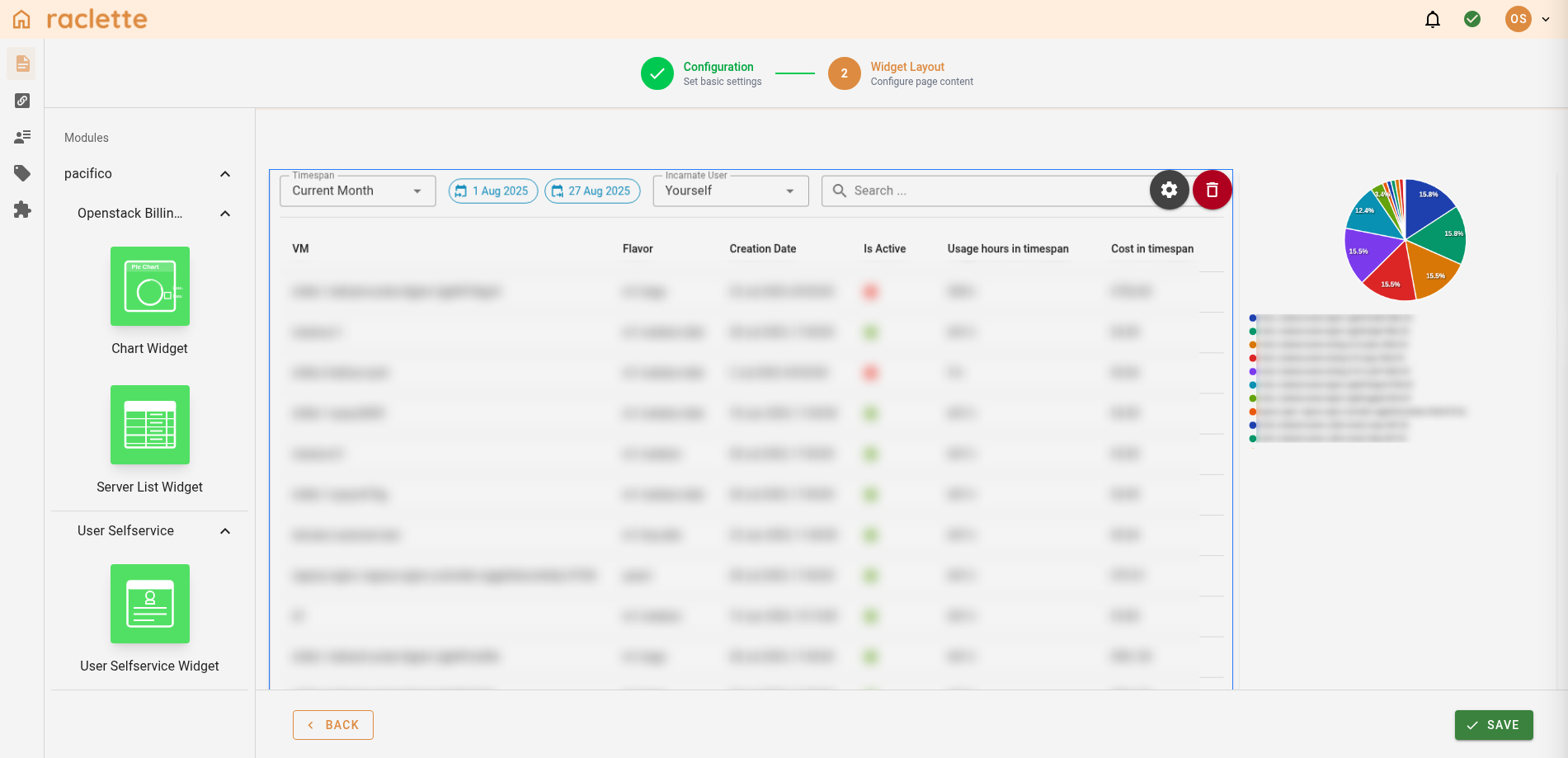Open the link icon in sidebar
Viewport: 1568px width, 758px height.
pyautogui.click(x=22, y=101)
